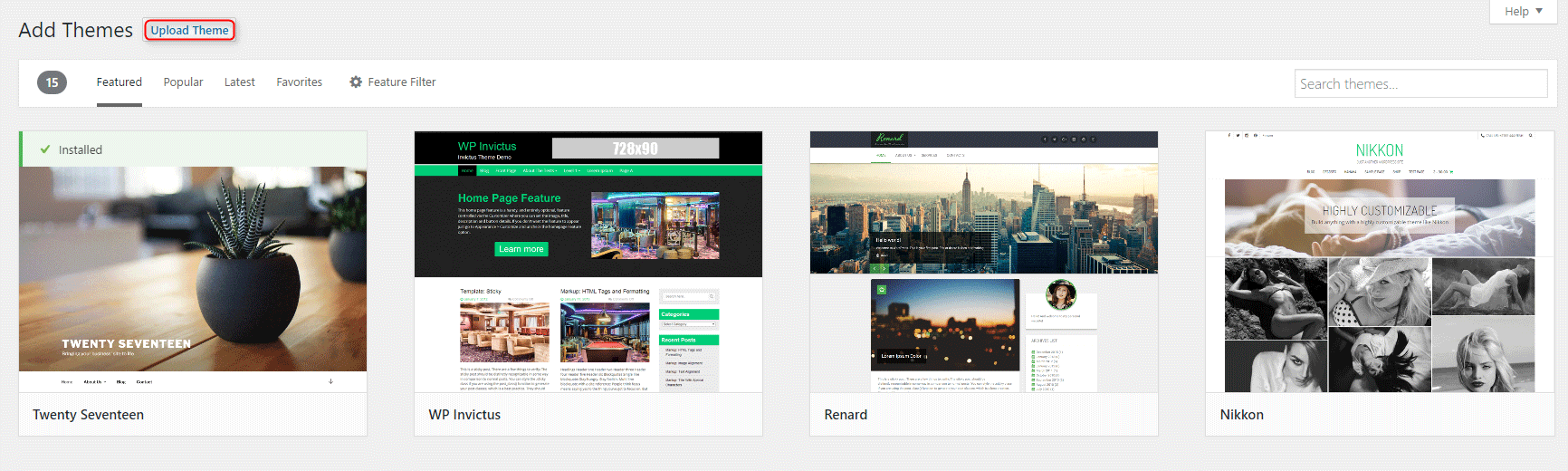Click the Feature Filter gear icon
The height and width of the screenshot is (471, 1568).
356,82
